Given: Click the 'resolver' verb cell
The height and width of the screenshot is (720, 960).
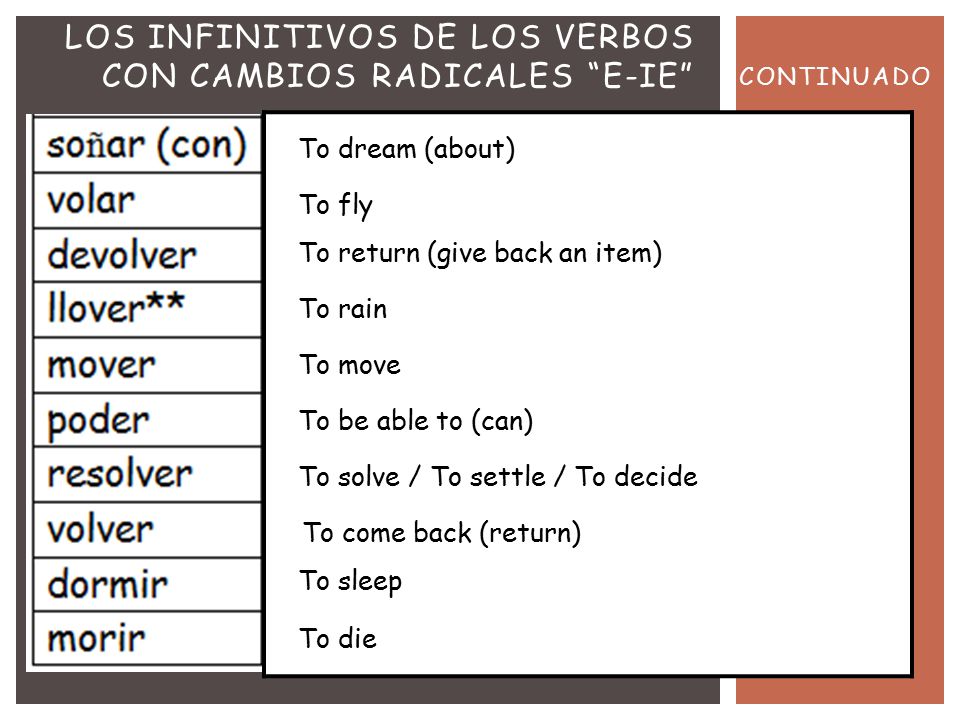Looking at the screenshot, I should pos(147,474).
